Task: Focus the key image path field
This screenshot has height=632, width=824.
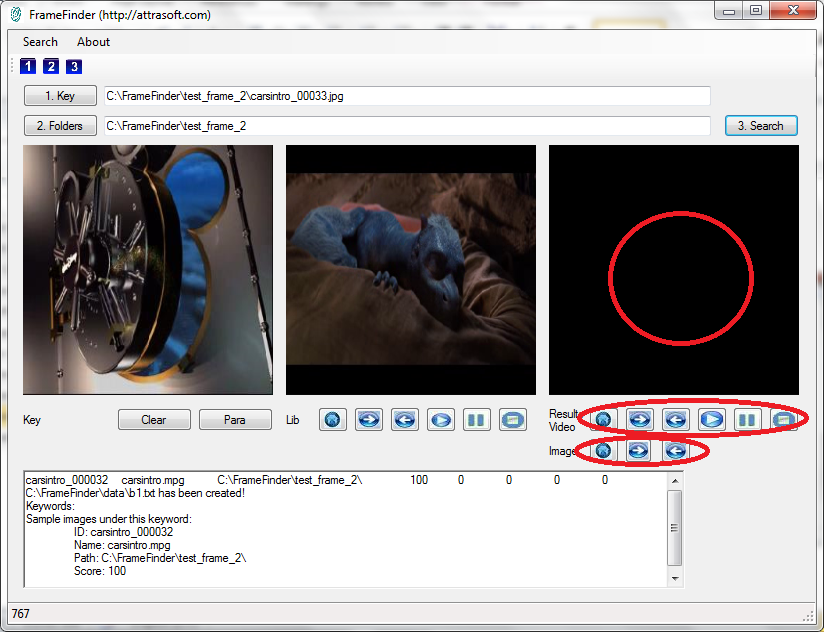Action: (407, 96)
